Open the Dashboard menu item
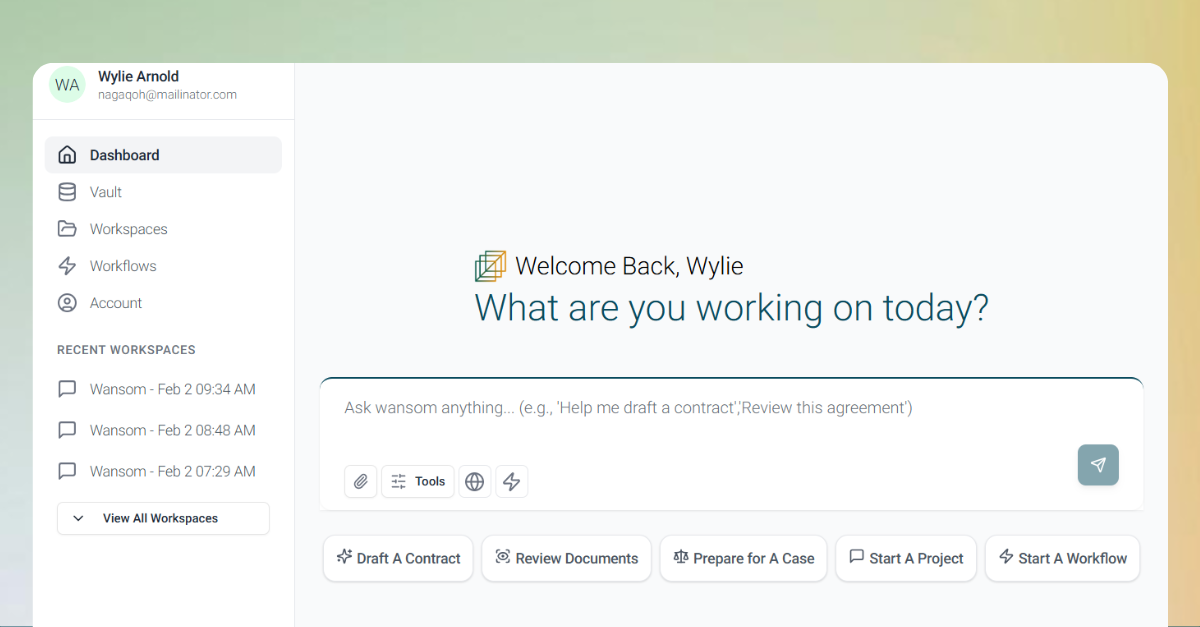 coord(163,155)
